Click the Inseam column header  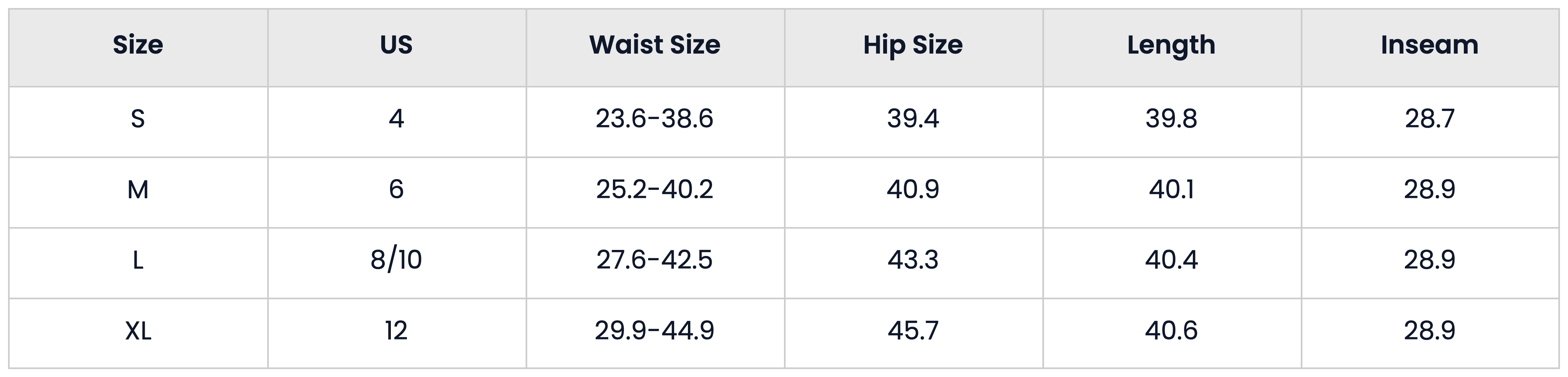pyautogui.click(x=1430, y=47)
